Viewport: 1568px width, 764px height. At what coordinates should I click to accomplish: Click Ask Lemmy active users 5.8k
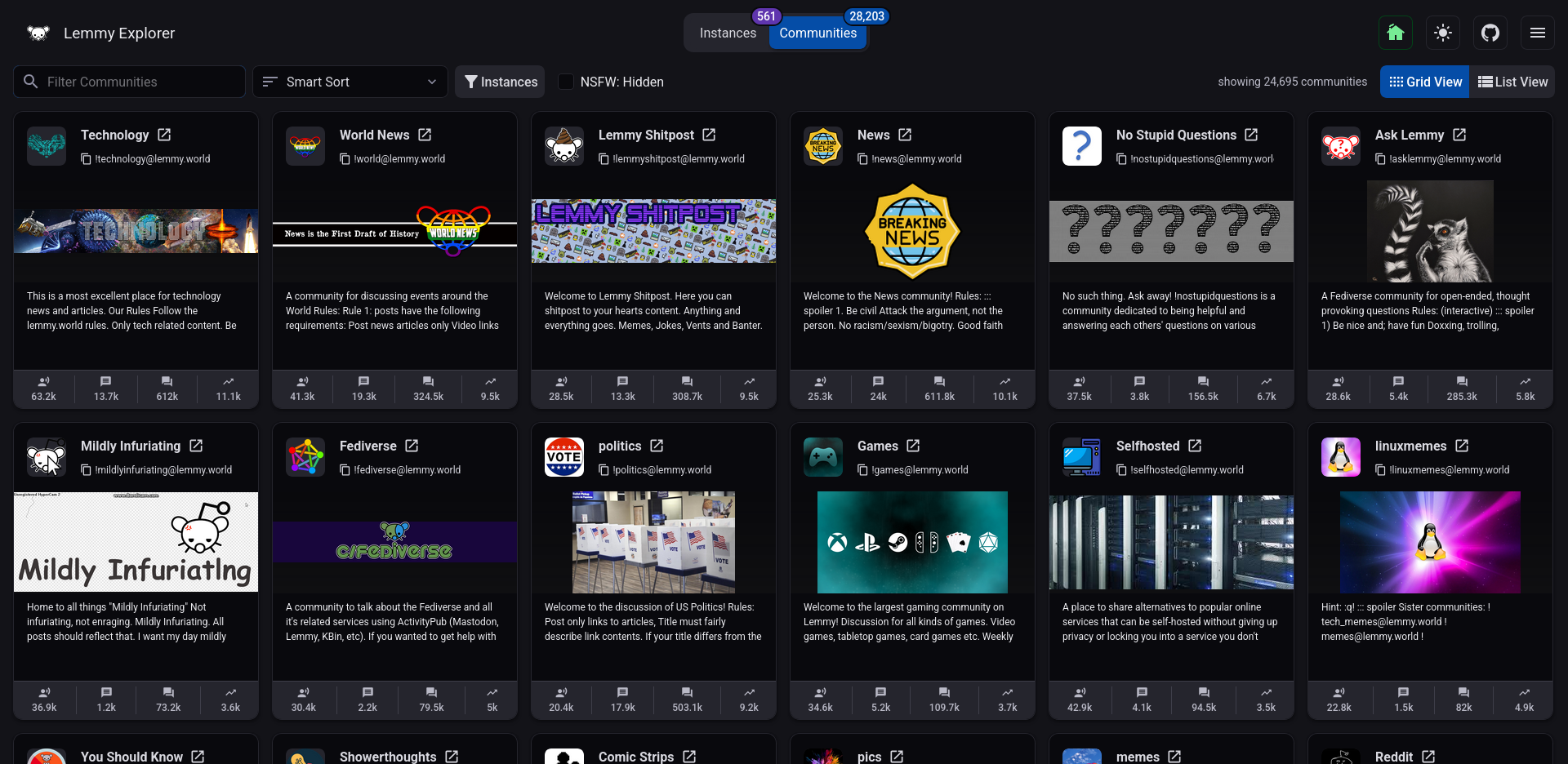click(x=1525, y=389)
